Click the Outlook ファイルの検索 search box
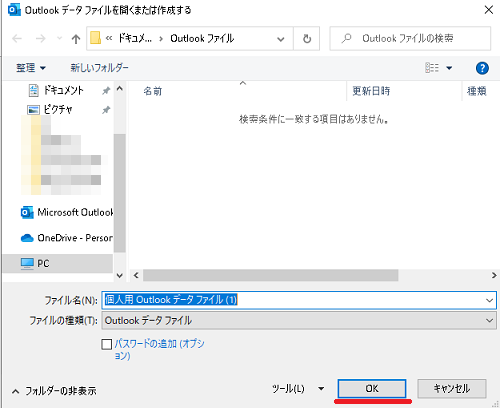This screenshot has width=500, height=408. [410, 39]
